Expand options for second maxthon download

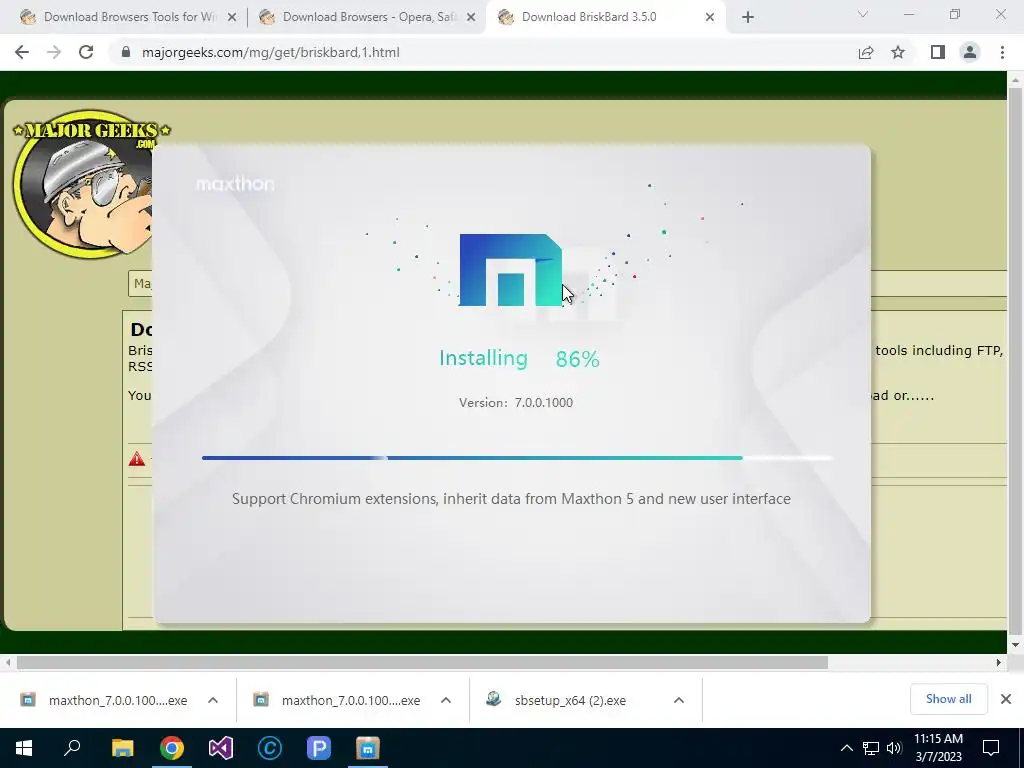[x=446, y=700]
